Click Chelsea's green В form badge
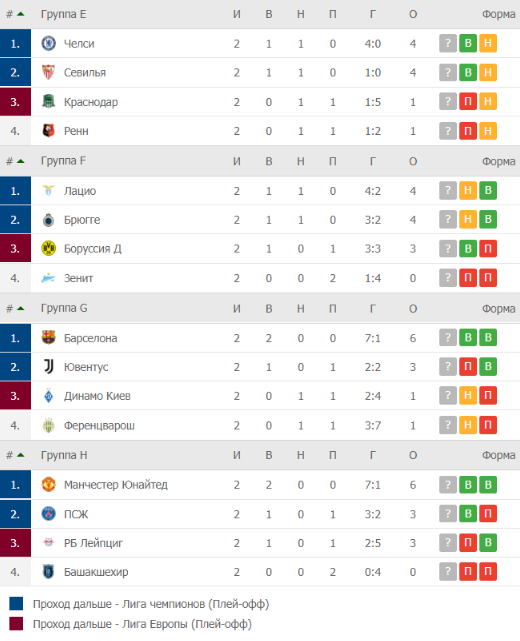 [x=468, y=43]
